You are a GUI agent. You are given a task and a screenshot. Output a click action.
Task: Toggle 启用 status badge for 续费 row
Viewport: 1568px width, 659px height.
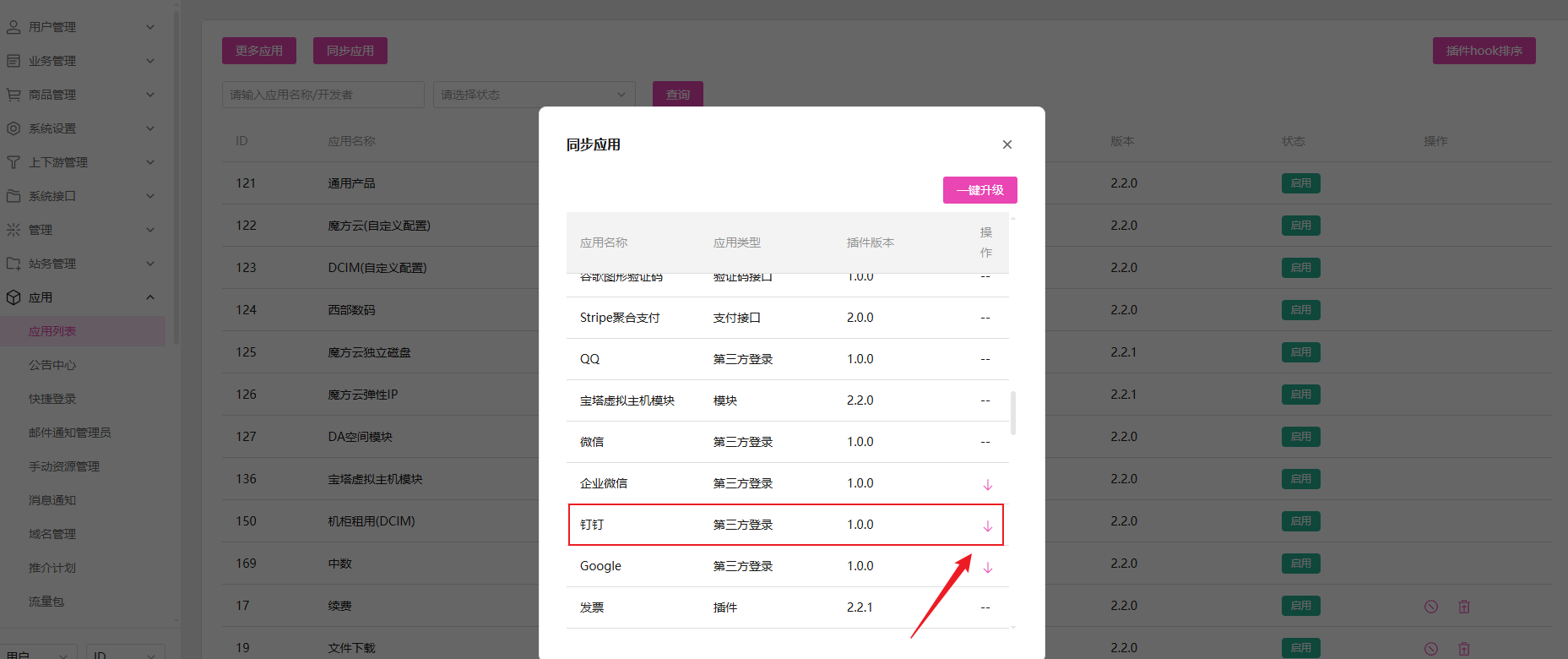tap(1300, 606)
